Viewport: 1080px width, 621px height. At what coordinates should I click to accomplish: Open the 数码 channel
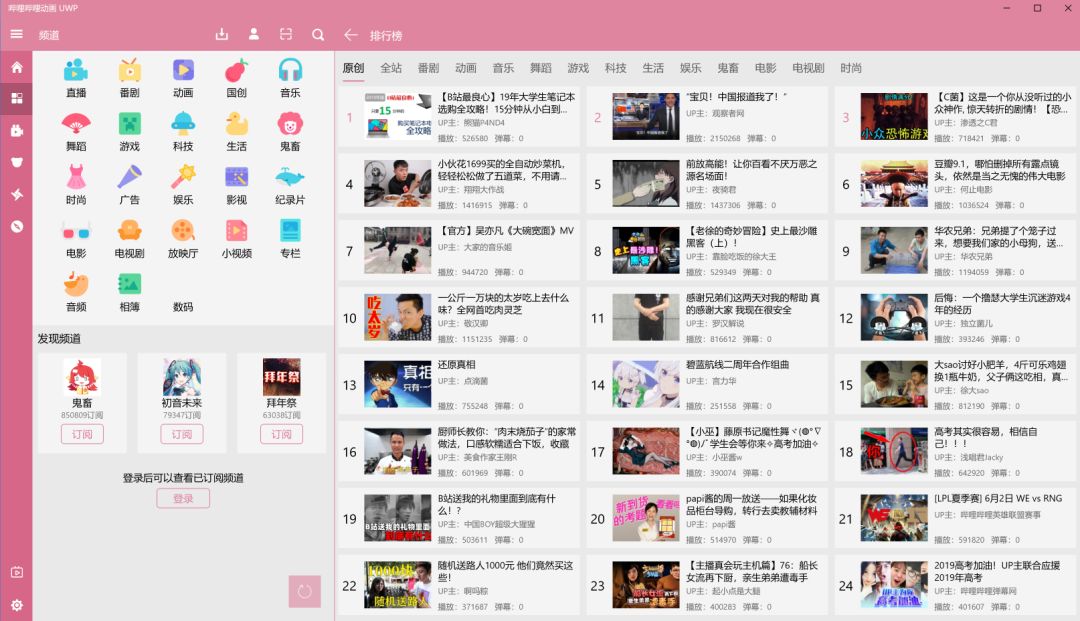183,306
